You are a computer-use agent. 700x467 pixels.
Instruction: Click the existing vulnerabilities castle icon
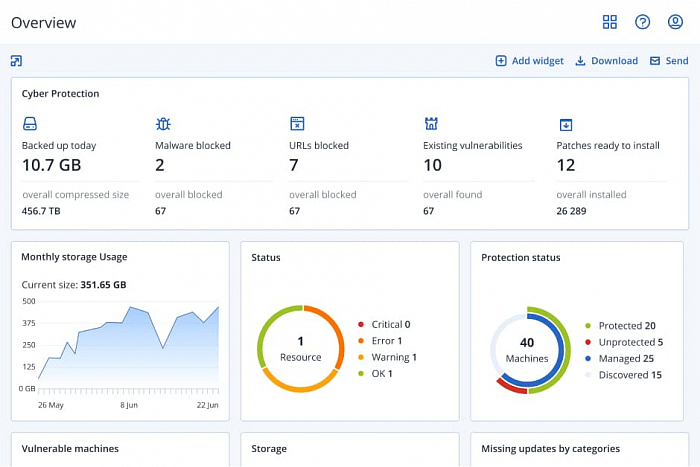(x=431, y=124)
